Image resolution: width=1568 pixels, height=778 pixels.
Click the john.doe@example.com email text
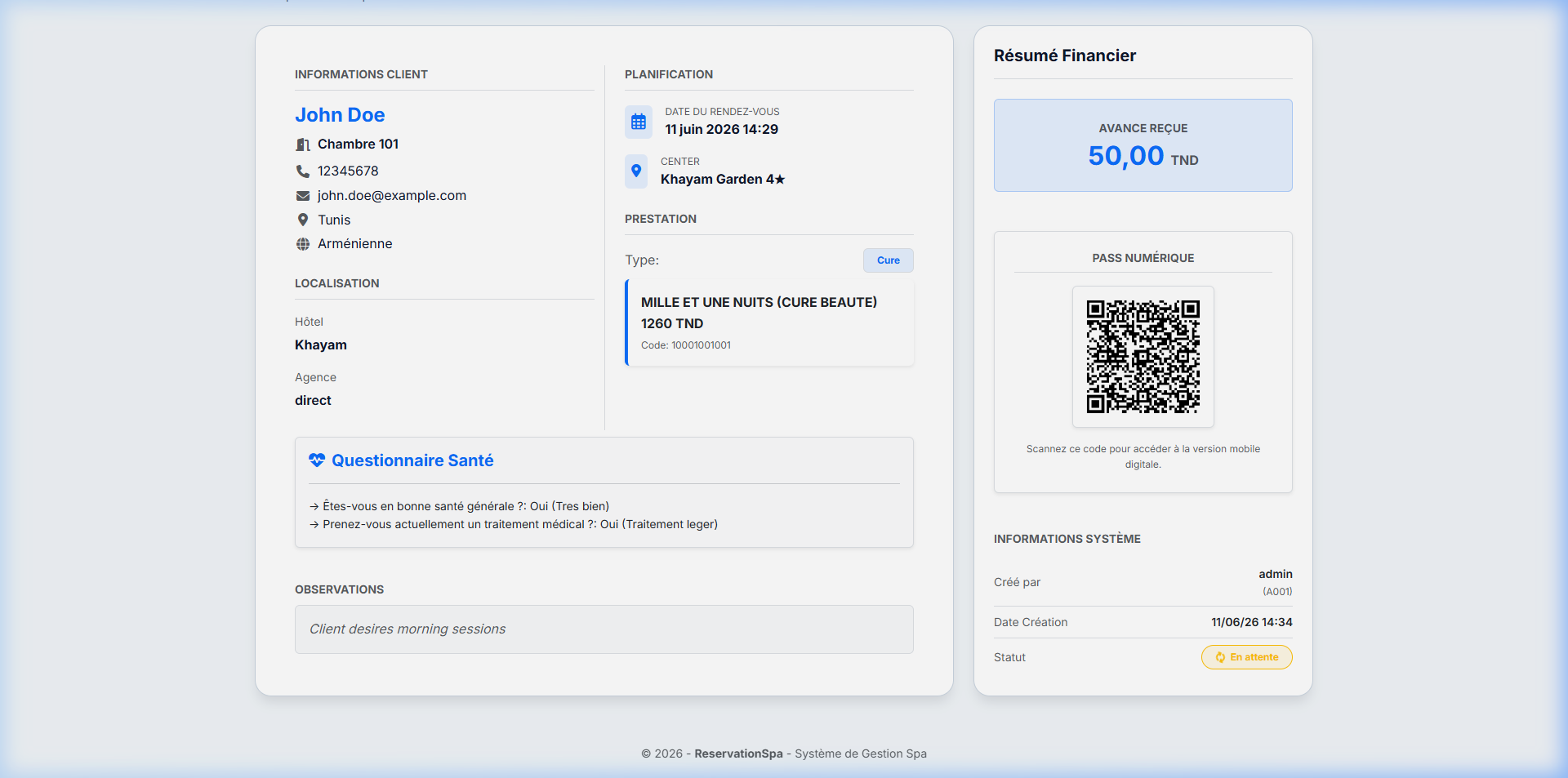[392, 196]
